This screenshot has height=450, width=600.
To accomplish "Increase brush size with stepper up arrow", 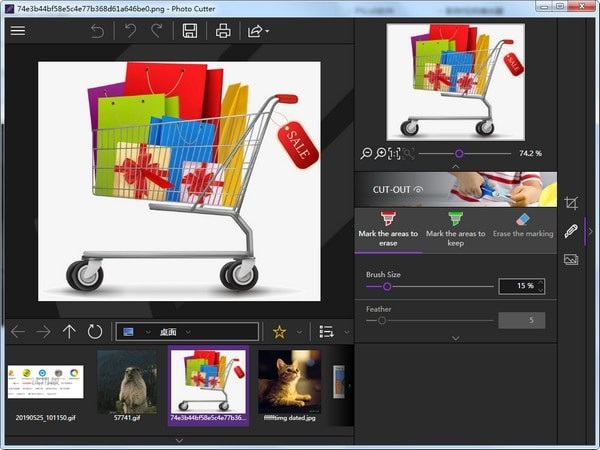I will [x=541, y=283].
